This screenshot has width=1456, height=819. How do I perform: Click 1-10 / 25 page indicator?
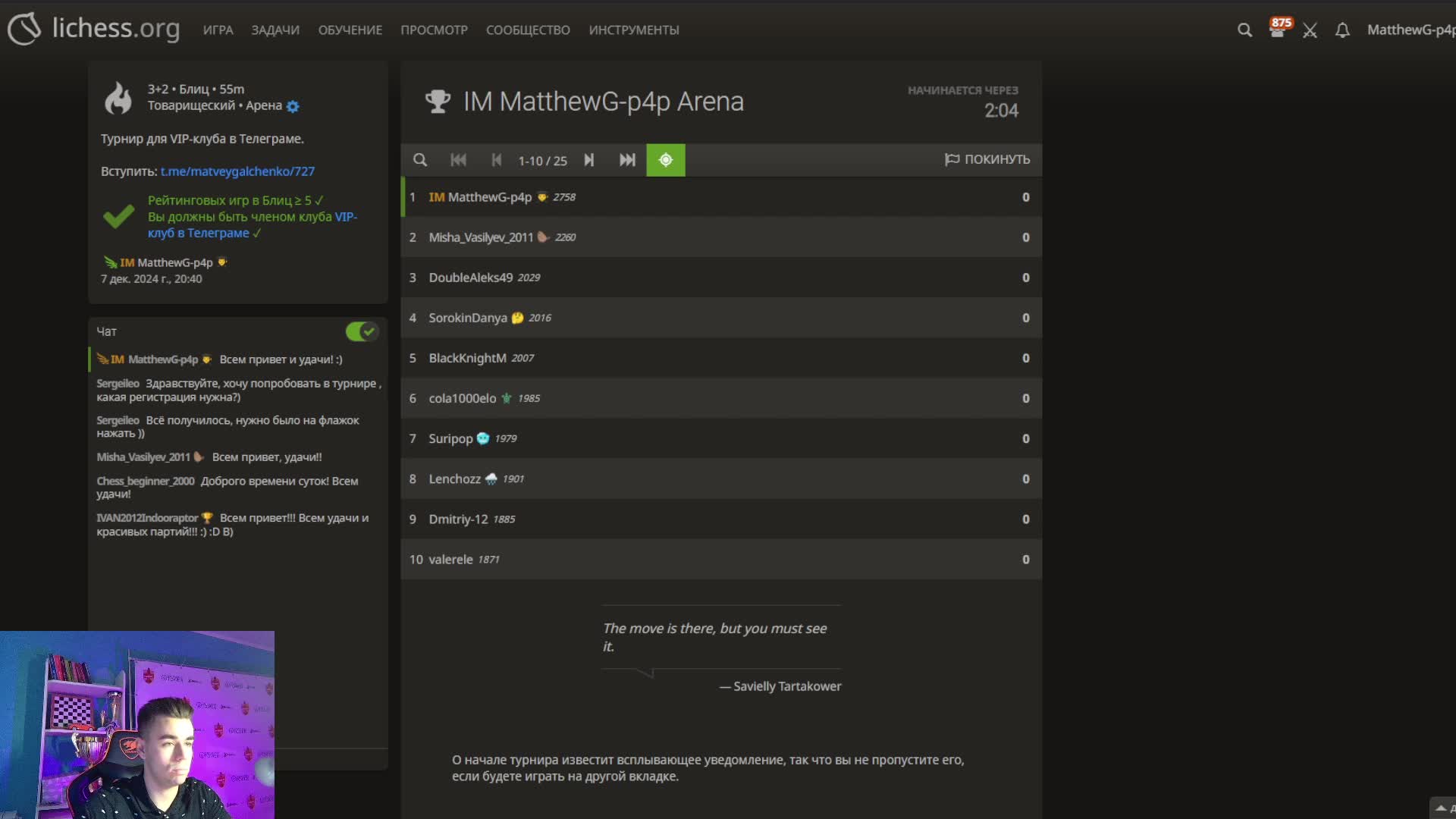coord(542,161)
